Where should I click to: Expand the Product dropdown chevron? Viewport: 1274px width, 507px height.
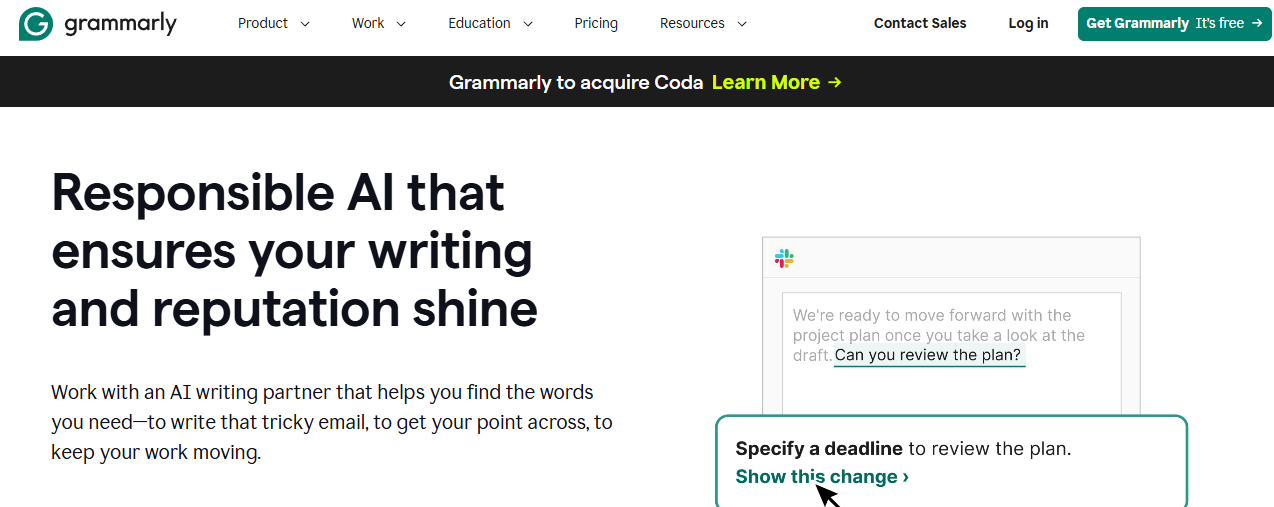[305, 24]
